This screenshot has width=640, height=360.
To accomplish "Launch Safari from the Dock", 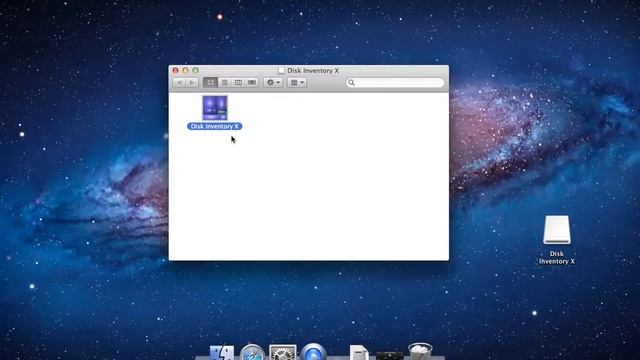I will [x=252, y=353].
